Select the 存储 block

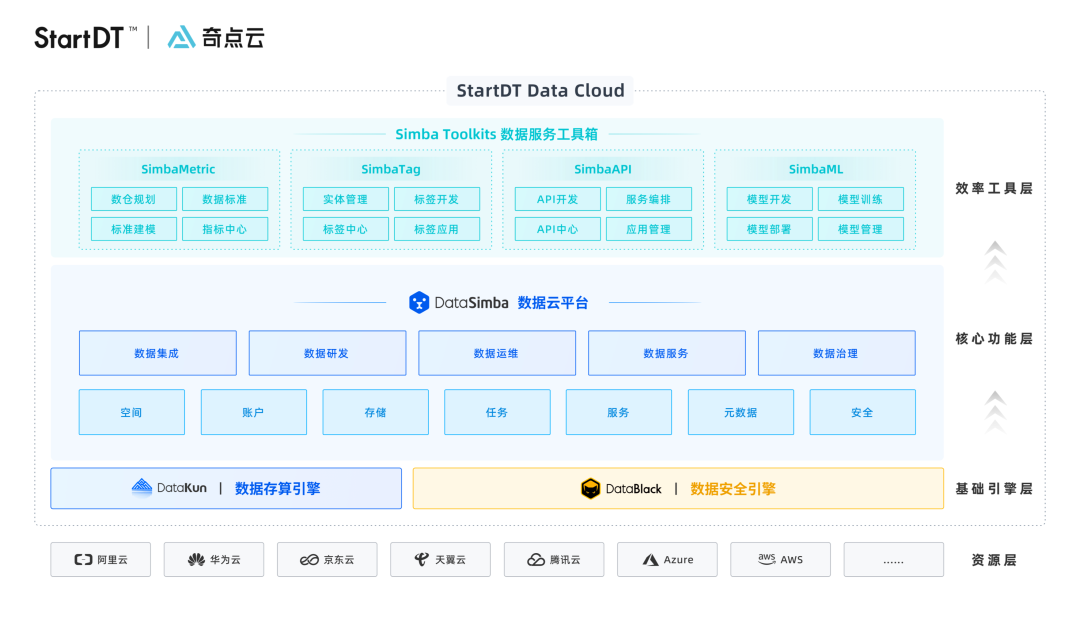click(x=375, y=412)
